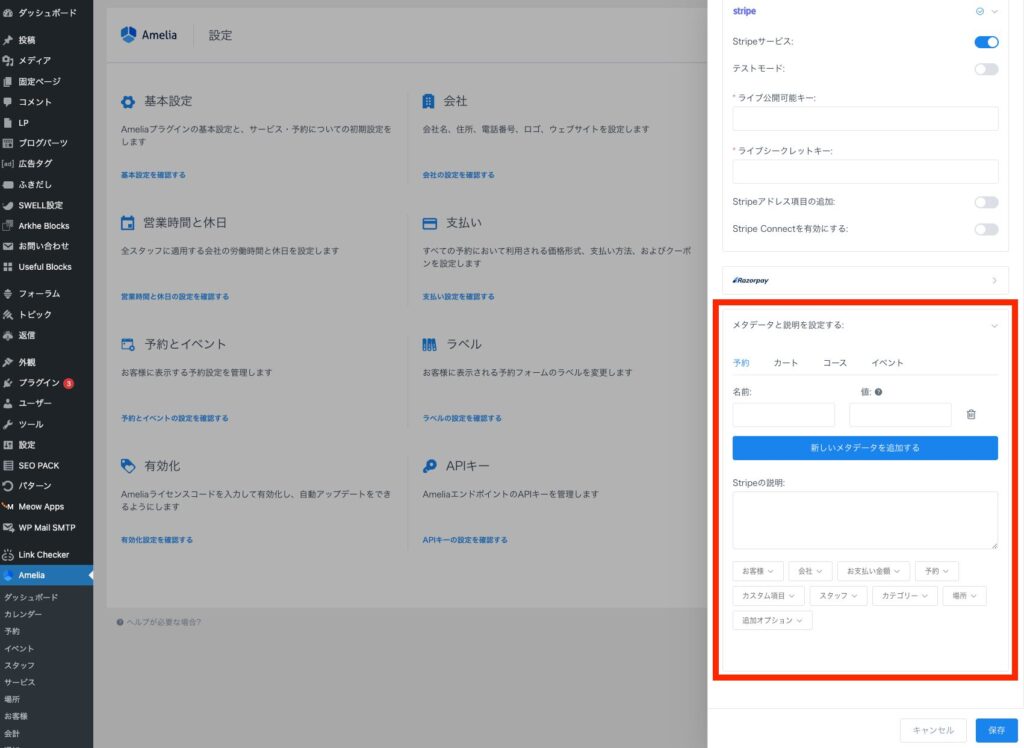Screen dimensions: 1024x748
Task: Click the 基本設定 gear icon
Action: pos(128,102)
